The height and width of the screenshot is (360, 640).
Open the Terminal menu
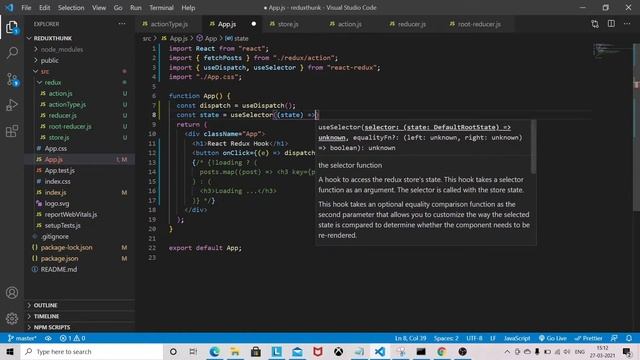point(161,8)
